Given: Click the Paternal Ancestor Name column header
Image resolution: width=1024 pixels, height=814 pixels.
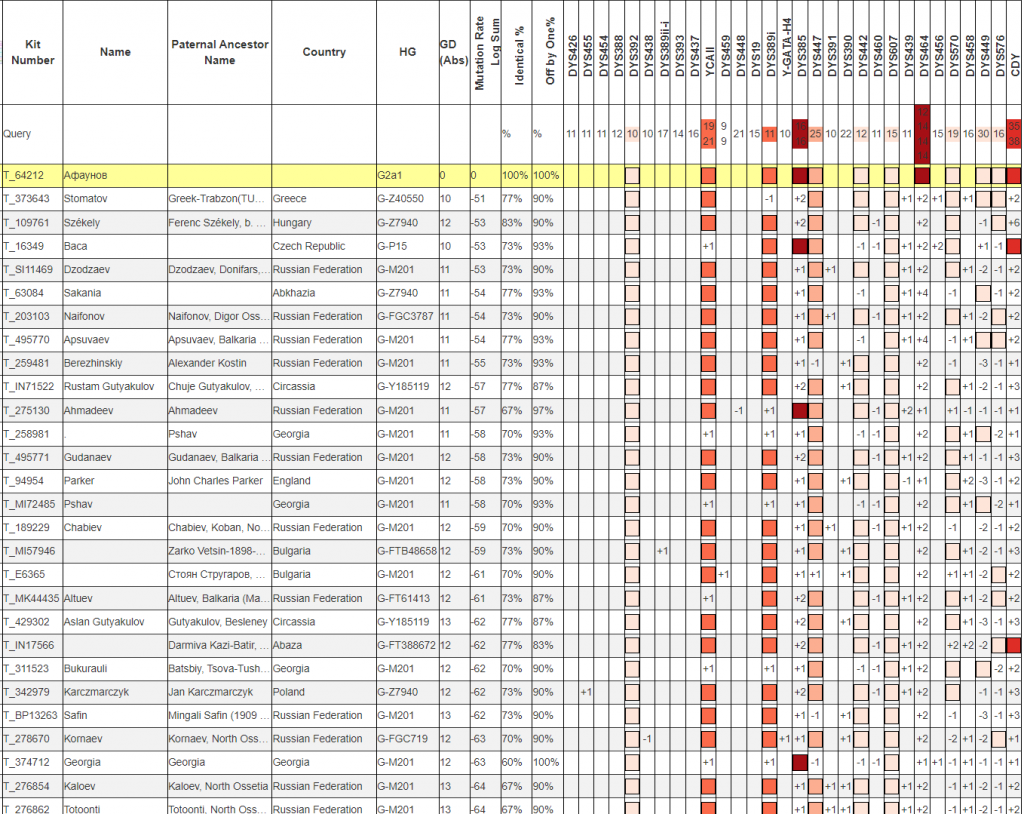Looking at the screenshot, I should pyautogui.click(x=219, y=53).
